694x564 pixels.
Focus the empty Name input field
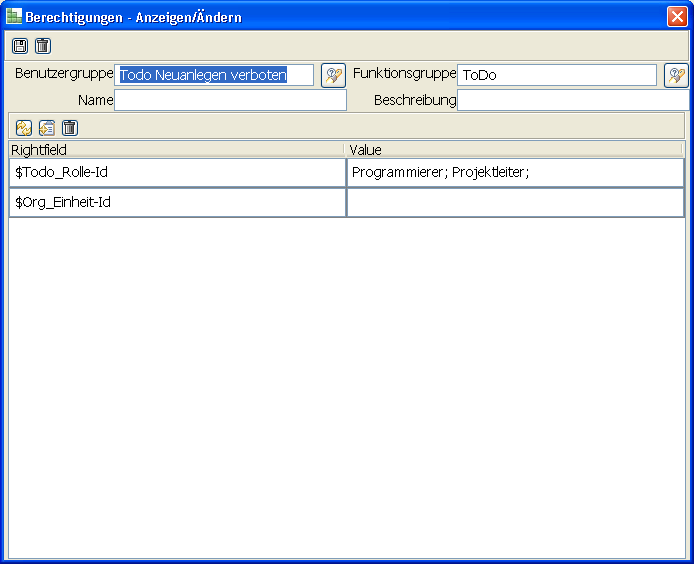pos(230,100)
